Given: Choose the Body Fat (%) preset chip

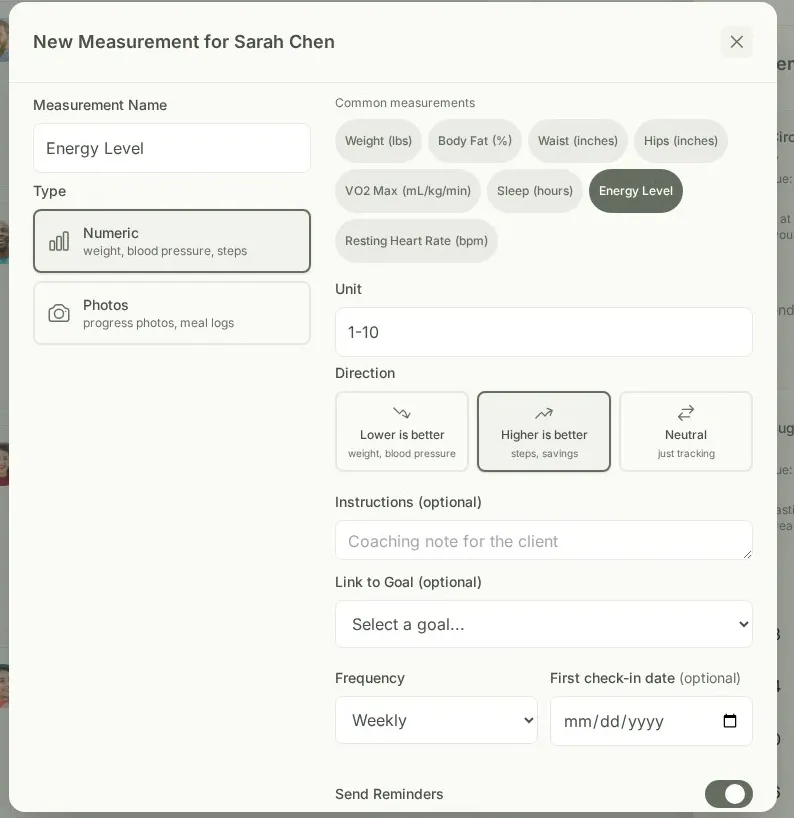Looking at the screenshot, I should coord(475,141).
